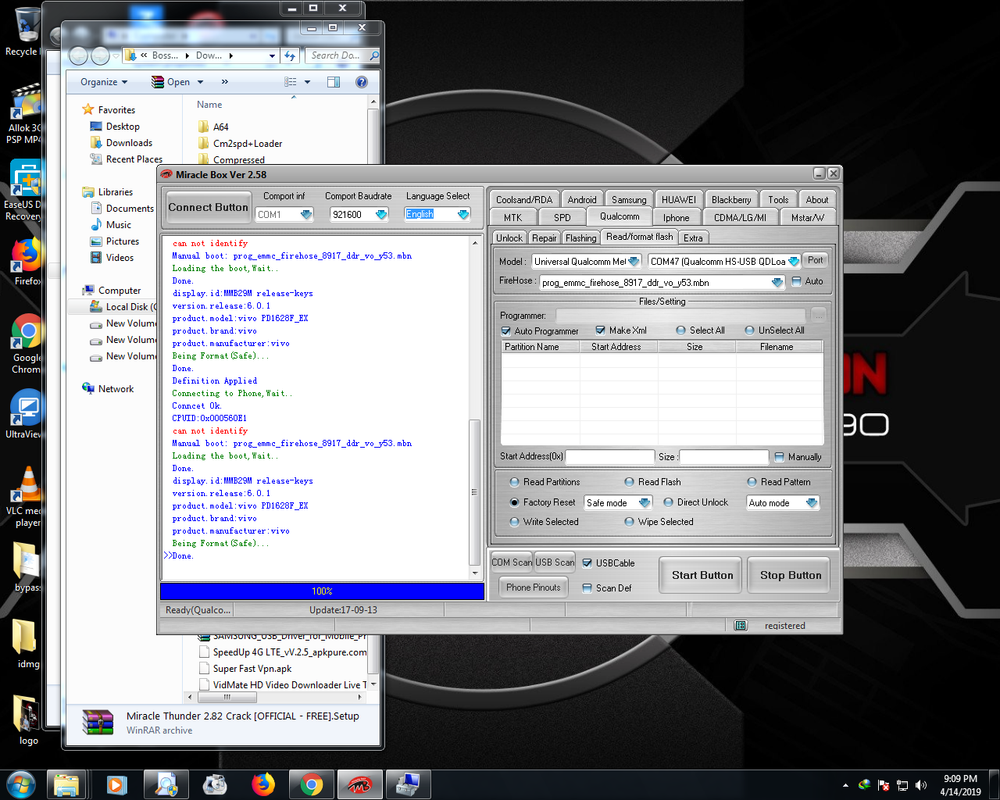Click the Stop Button
This screenshot has width=1000, height=800.
[790, 575]
